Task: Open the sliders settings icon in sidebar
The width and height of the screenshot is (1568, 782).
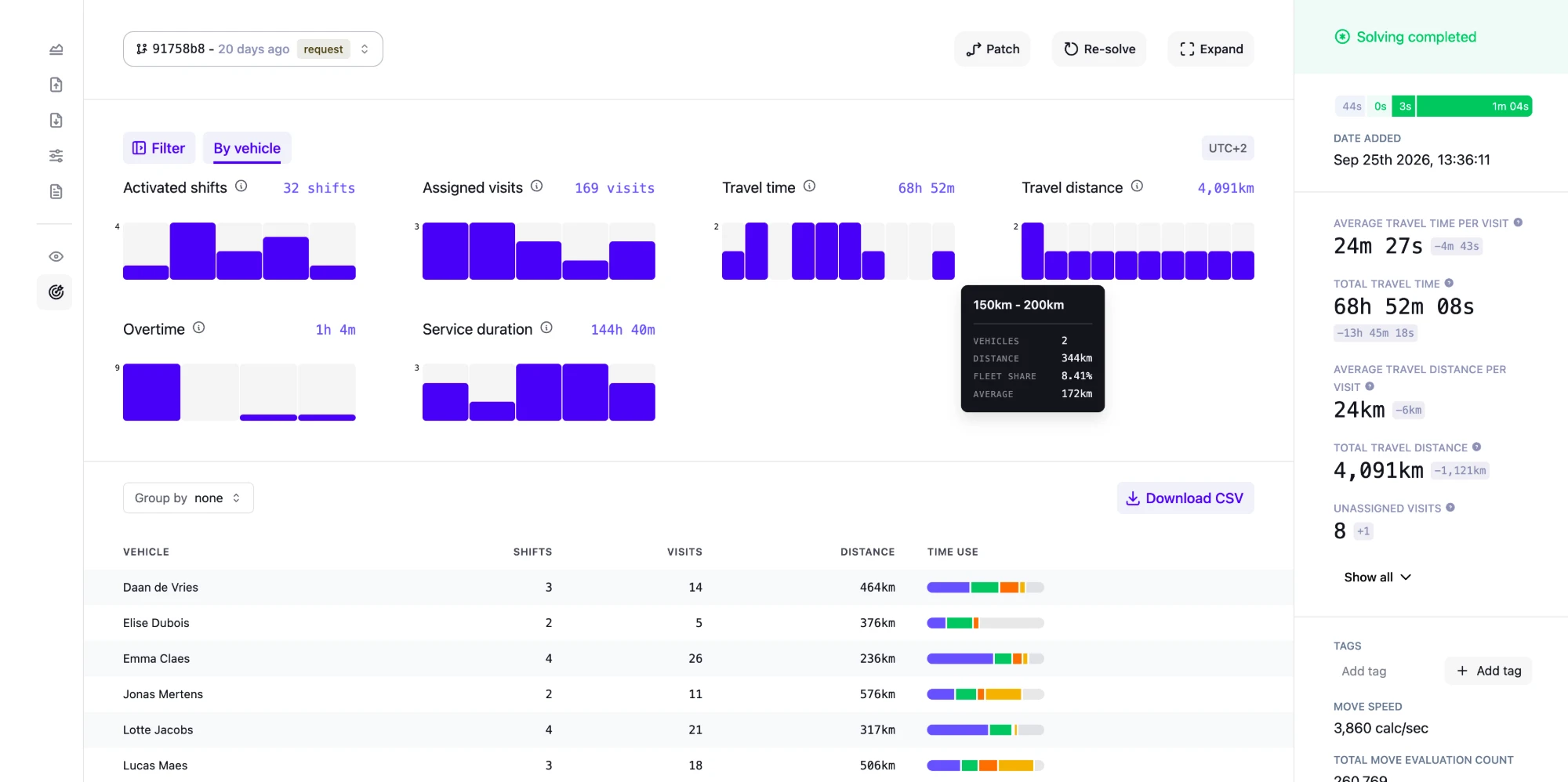Action: (56, 156)
